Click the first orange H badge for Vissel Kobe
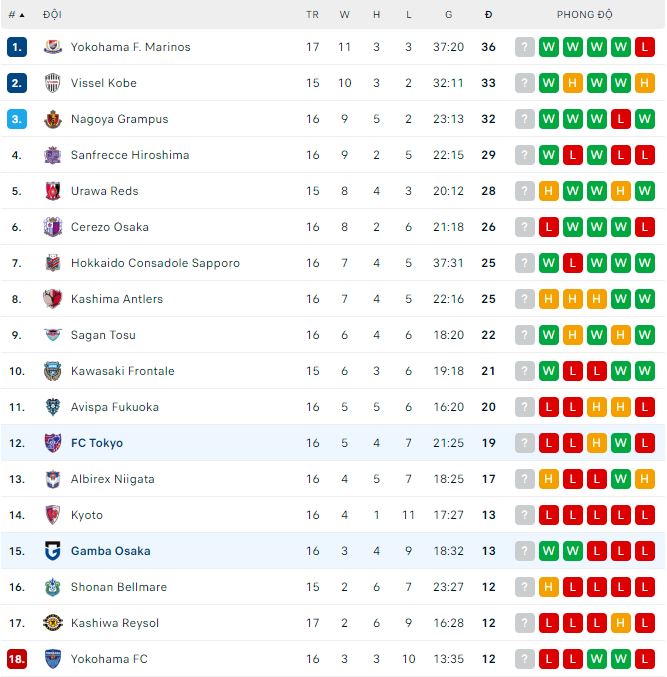Image resolution: width=667 pixels, height=677 pixels. pos(573,83)
